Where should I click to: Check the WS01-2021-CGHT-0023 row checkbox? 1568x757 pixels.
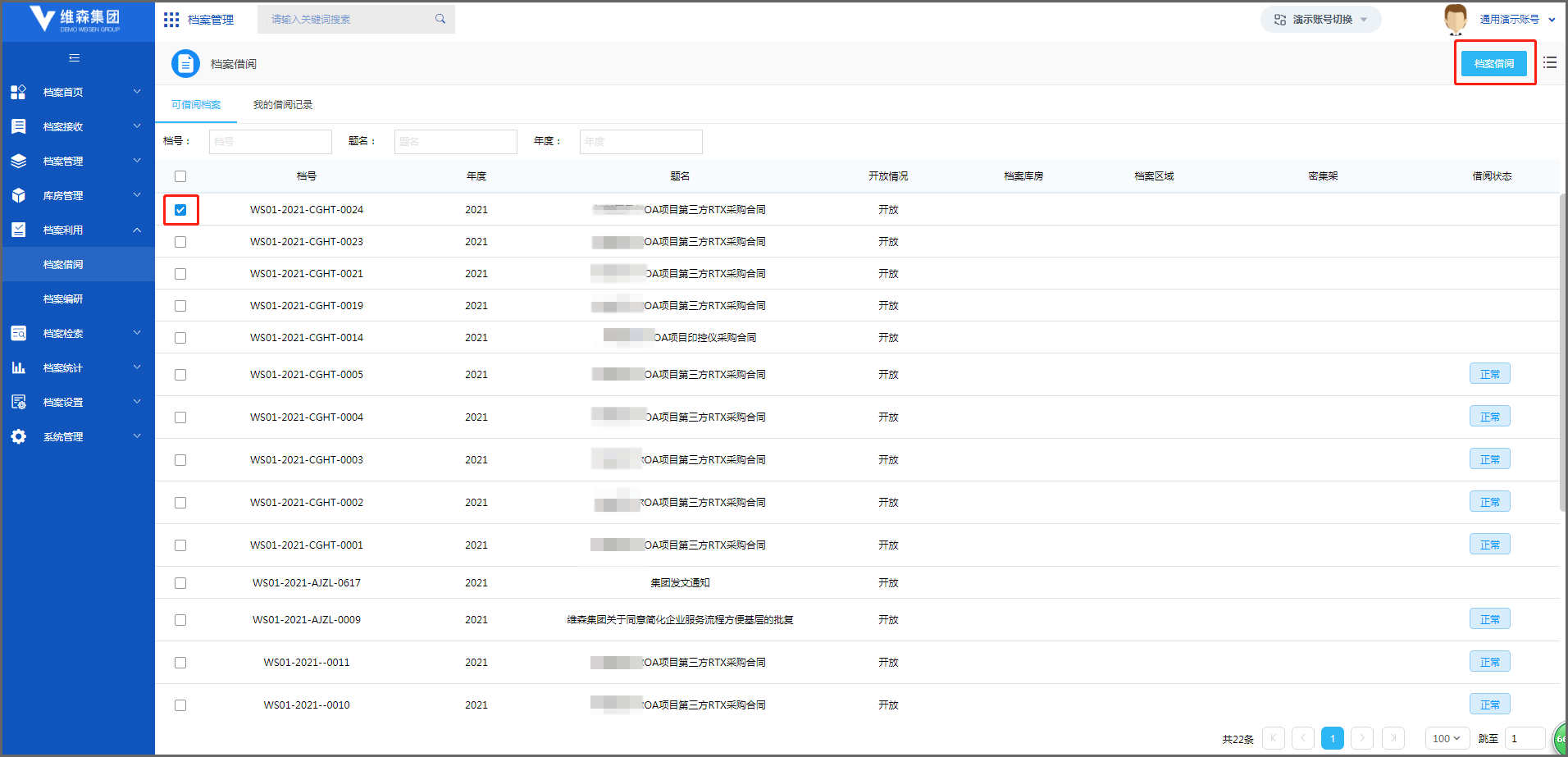pyautogui.click(x=180, y=242)
